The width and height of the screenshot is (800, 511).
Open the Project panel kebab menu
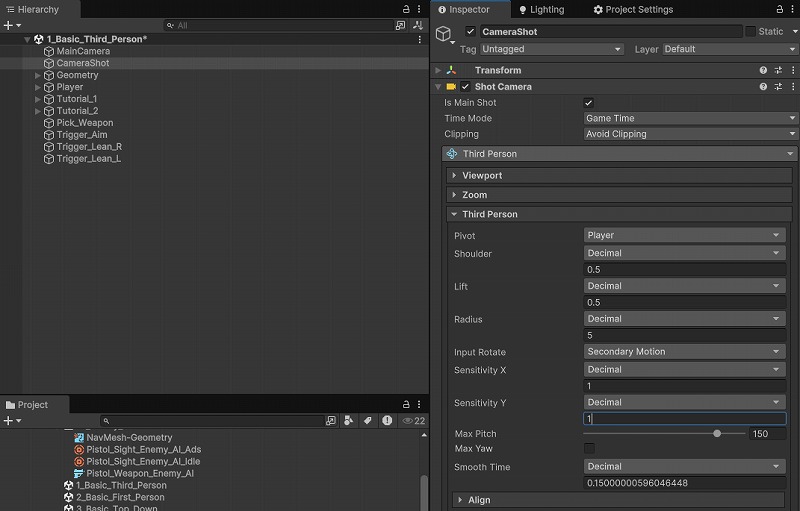click(x=419, y=404)
